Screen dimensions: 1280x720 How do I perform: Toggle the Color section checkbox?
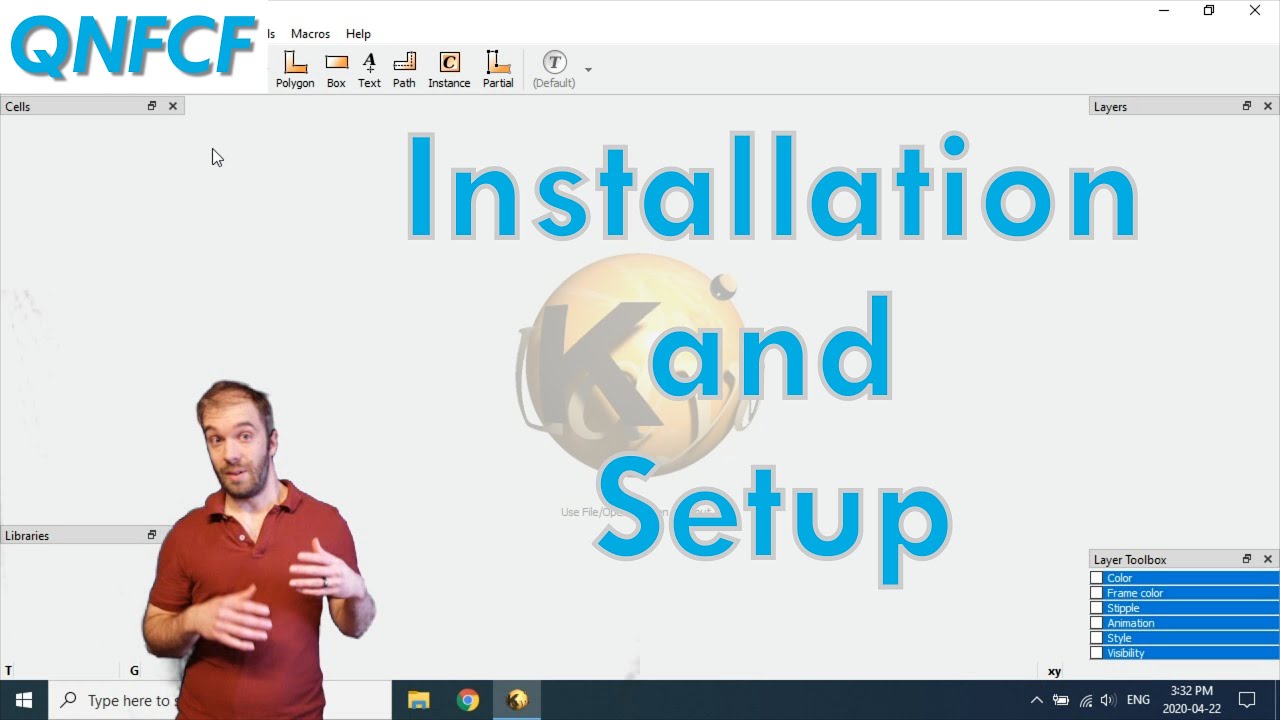1097,578
